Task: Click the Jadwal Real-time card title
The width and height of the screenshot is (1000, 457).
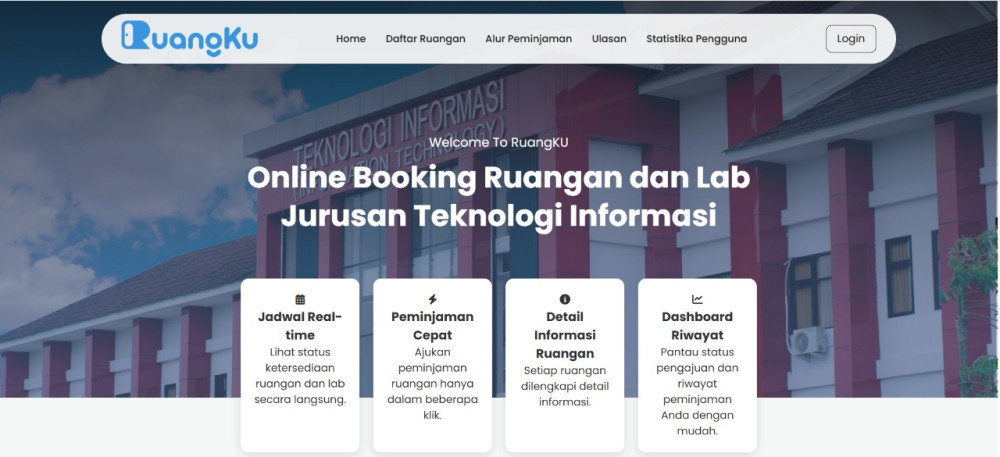Action: (x=300, y=326)
